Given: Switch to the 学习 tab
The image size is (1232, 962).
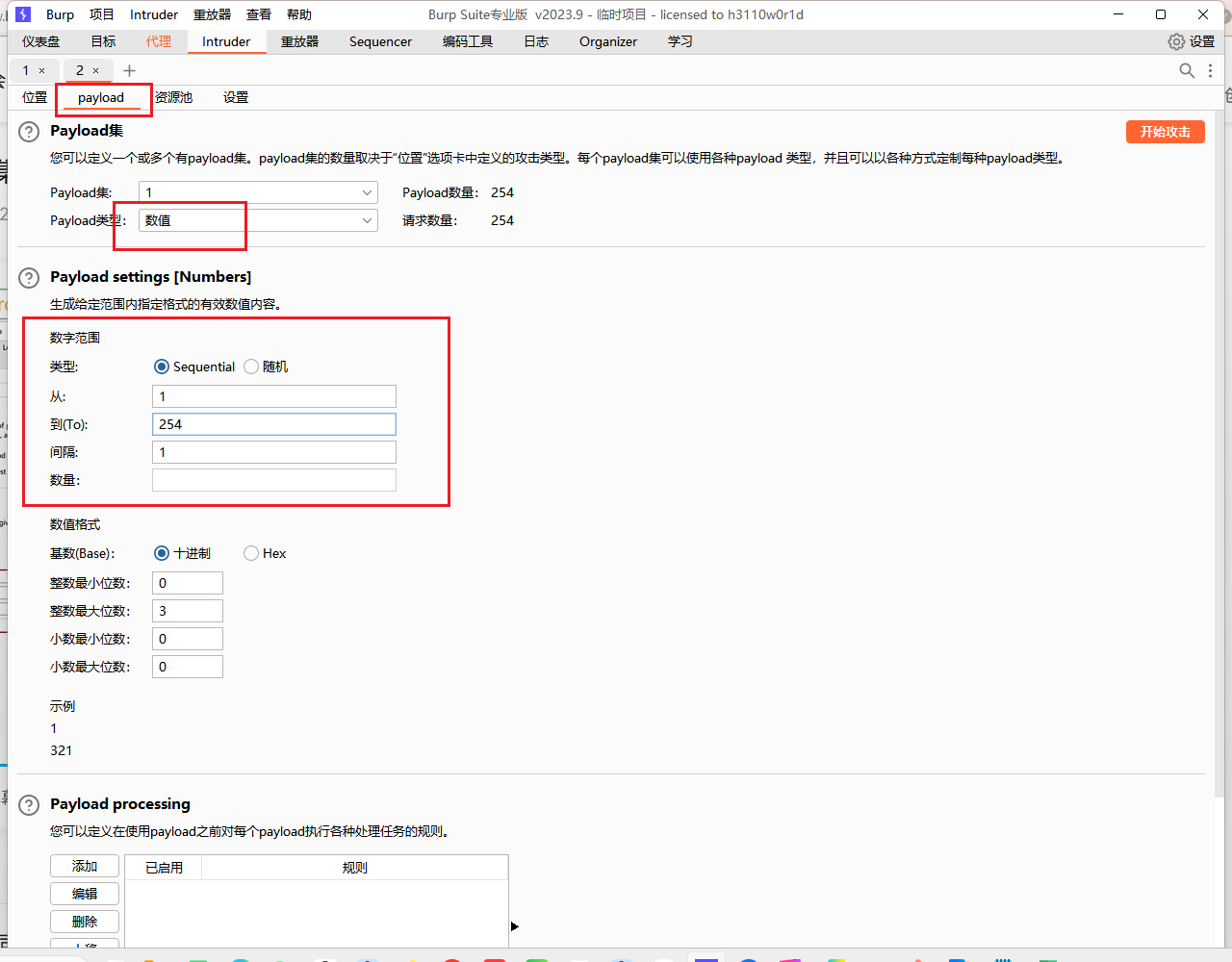Looking at the screenshot, I should coord(680,41).
